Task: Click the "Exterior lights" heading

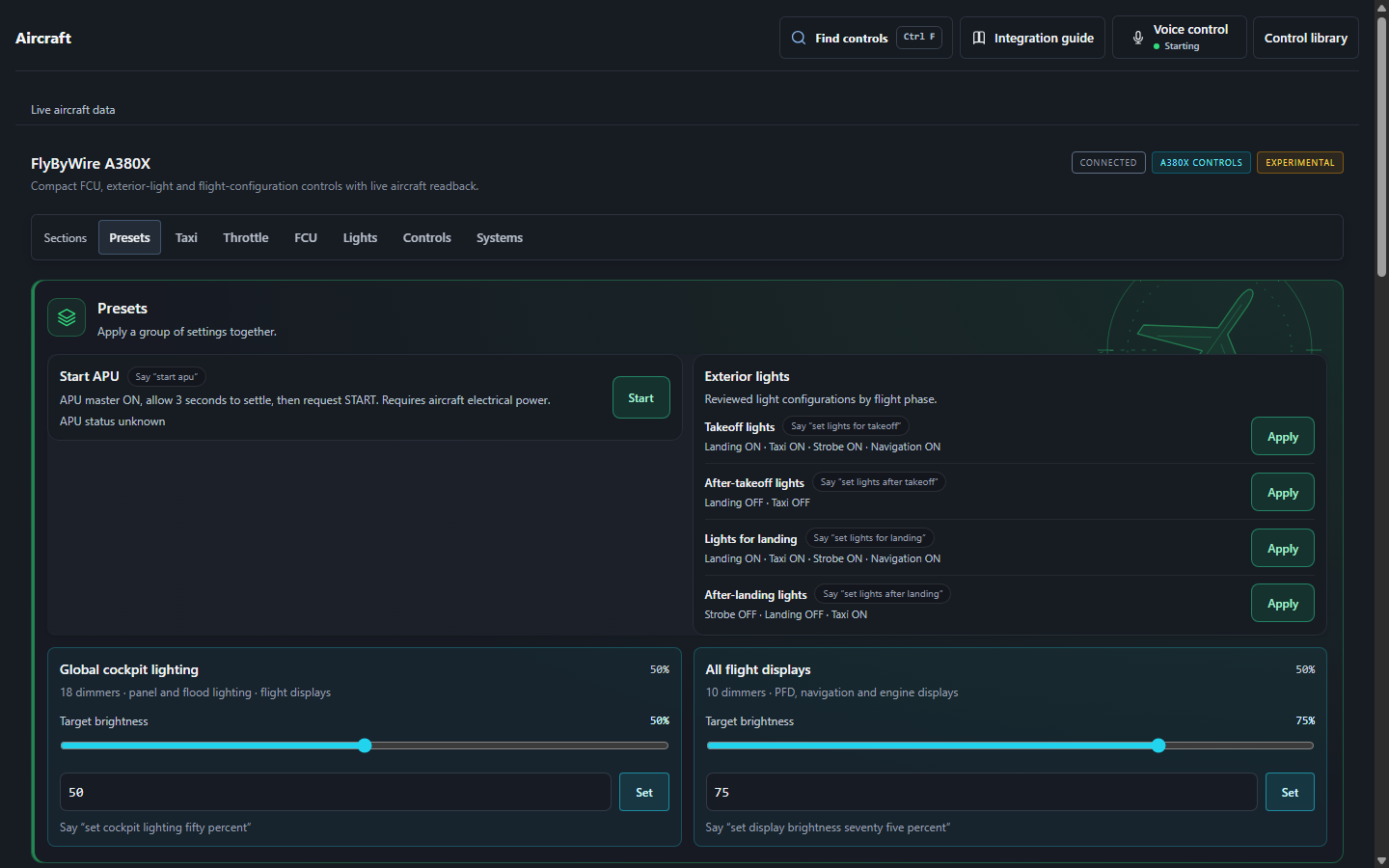Action: [x=747, y=376]
